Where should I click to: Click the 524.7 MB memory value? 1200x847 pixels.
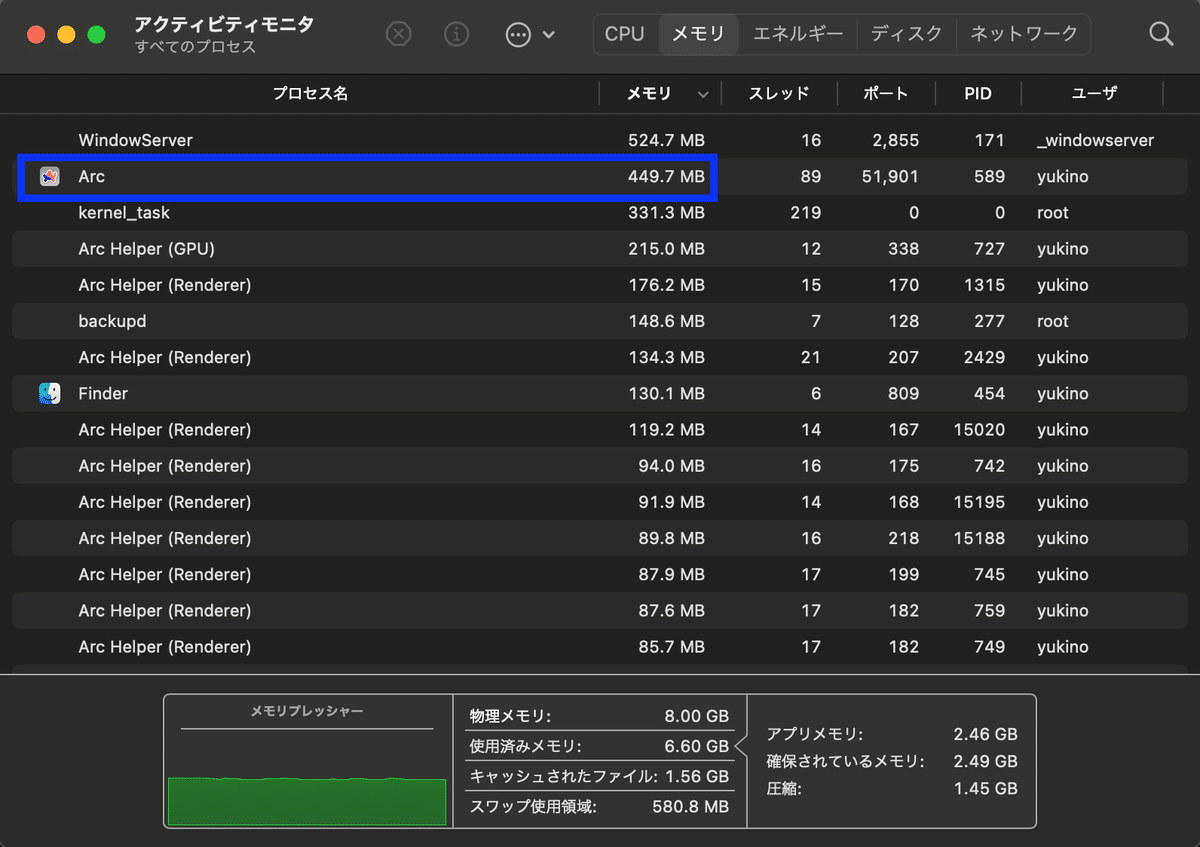click(x=666, y=141)
